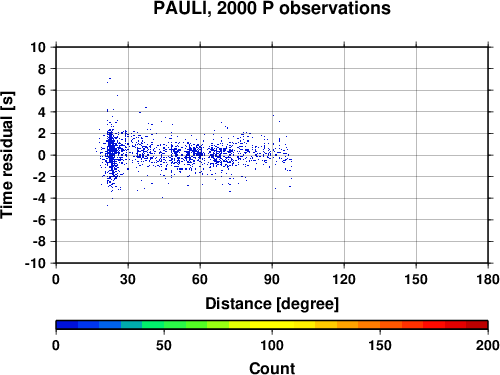
Task: Click the x-axis tick label 30
Action: (x=128, y=279)
